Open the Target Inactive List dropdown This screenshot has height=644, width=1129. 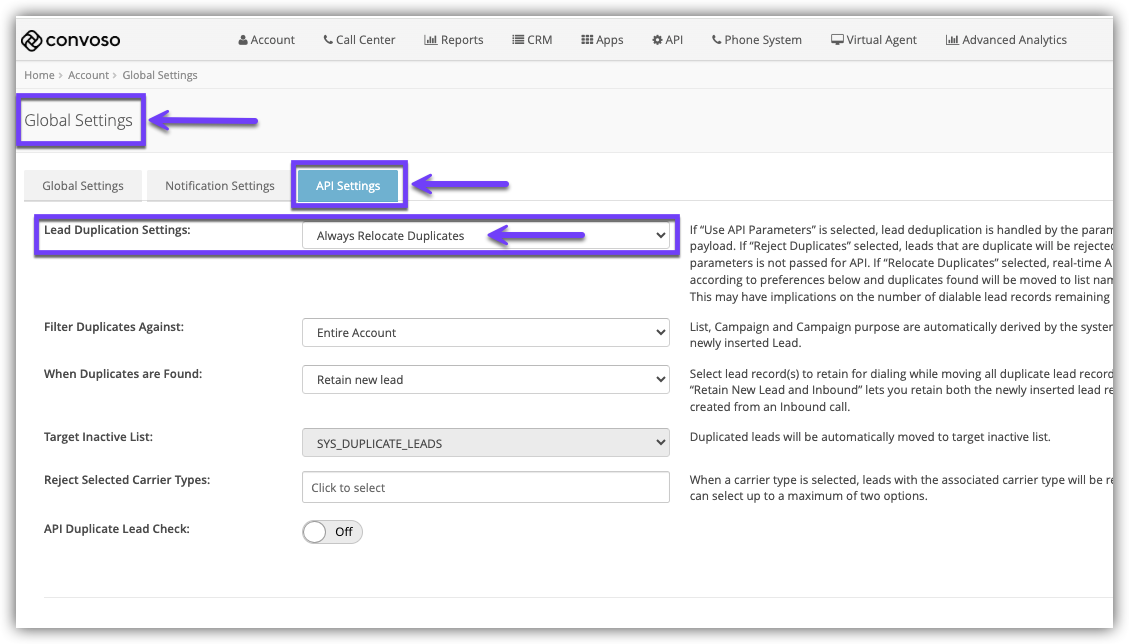pos(485,443)
